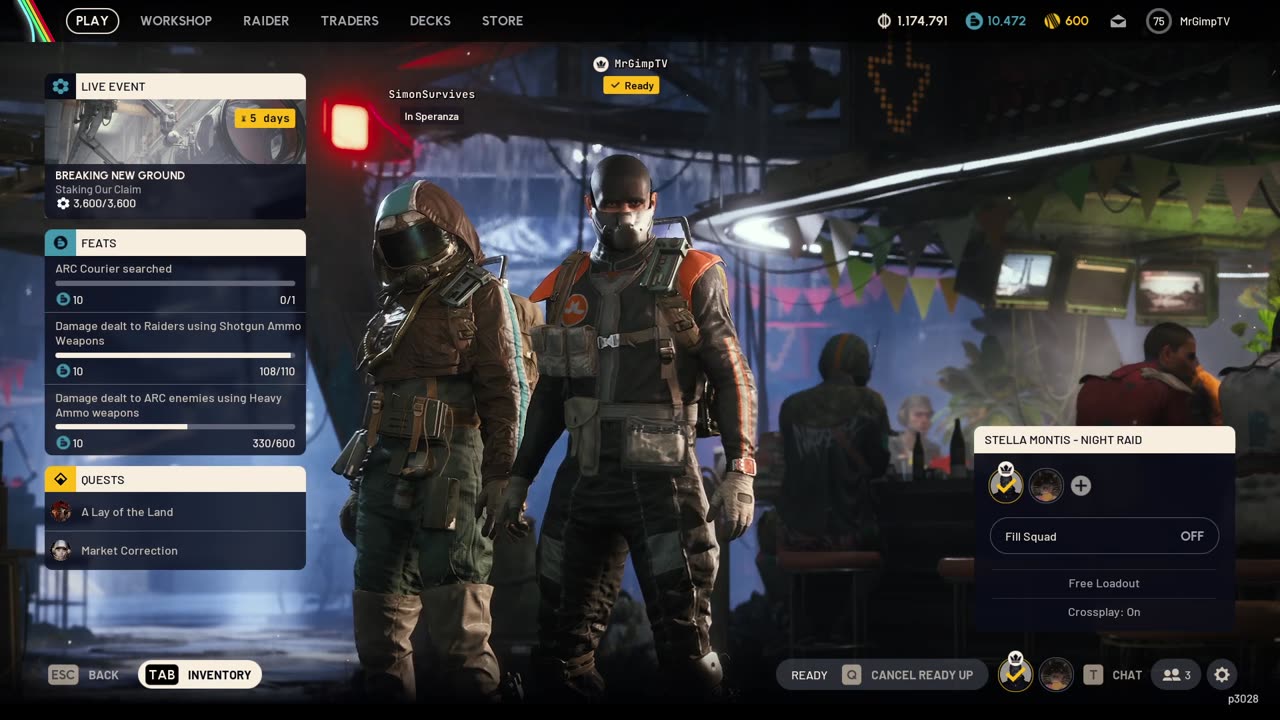Click the second squad member avatar in panel

tap(1046, 486)
